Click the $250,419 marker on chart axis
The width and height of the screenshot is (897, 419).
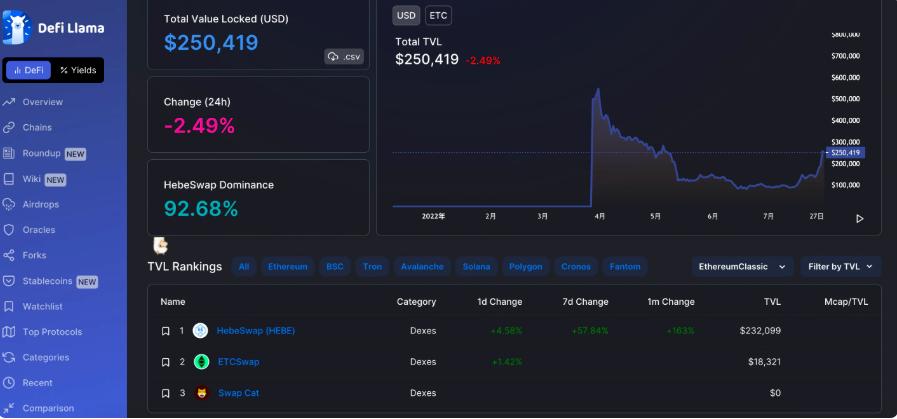click(844, 153)
